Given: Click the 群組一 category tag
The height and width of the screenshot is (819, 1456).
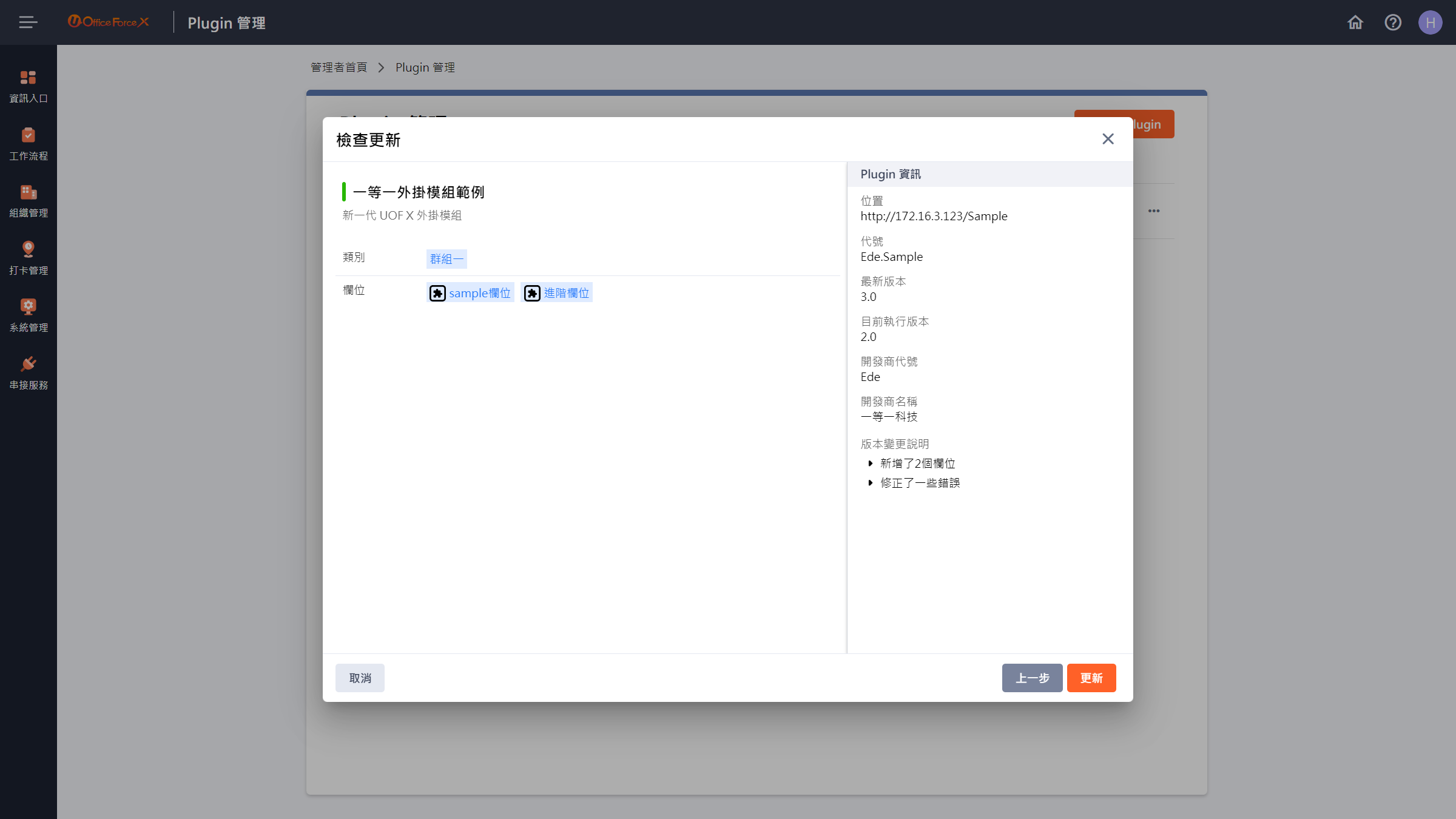Looking at the screenshot, I should click(x=447, y=259).
